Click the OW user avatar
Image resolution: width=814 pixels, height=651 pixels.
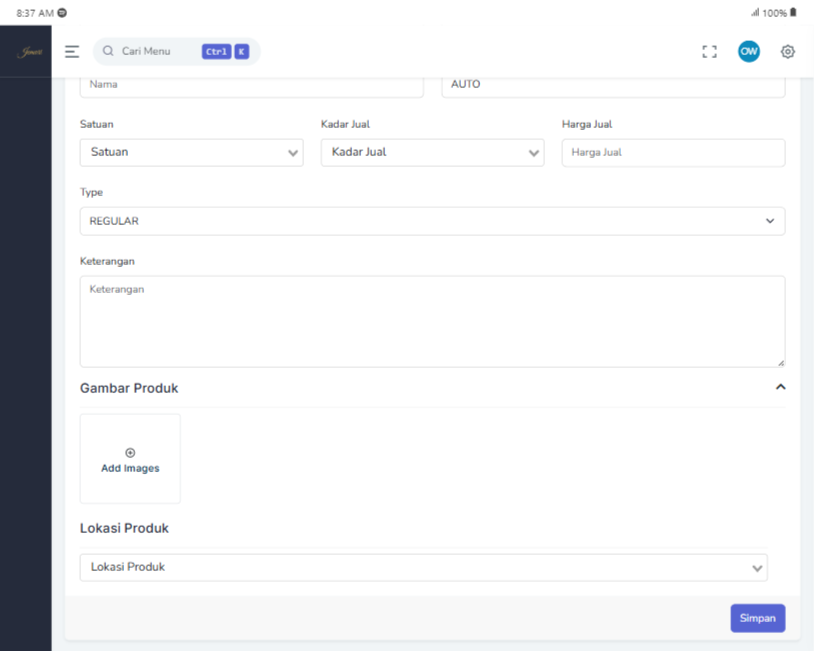(x=748, y=52)
